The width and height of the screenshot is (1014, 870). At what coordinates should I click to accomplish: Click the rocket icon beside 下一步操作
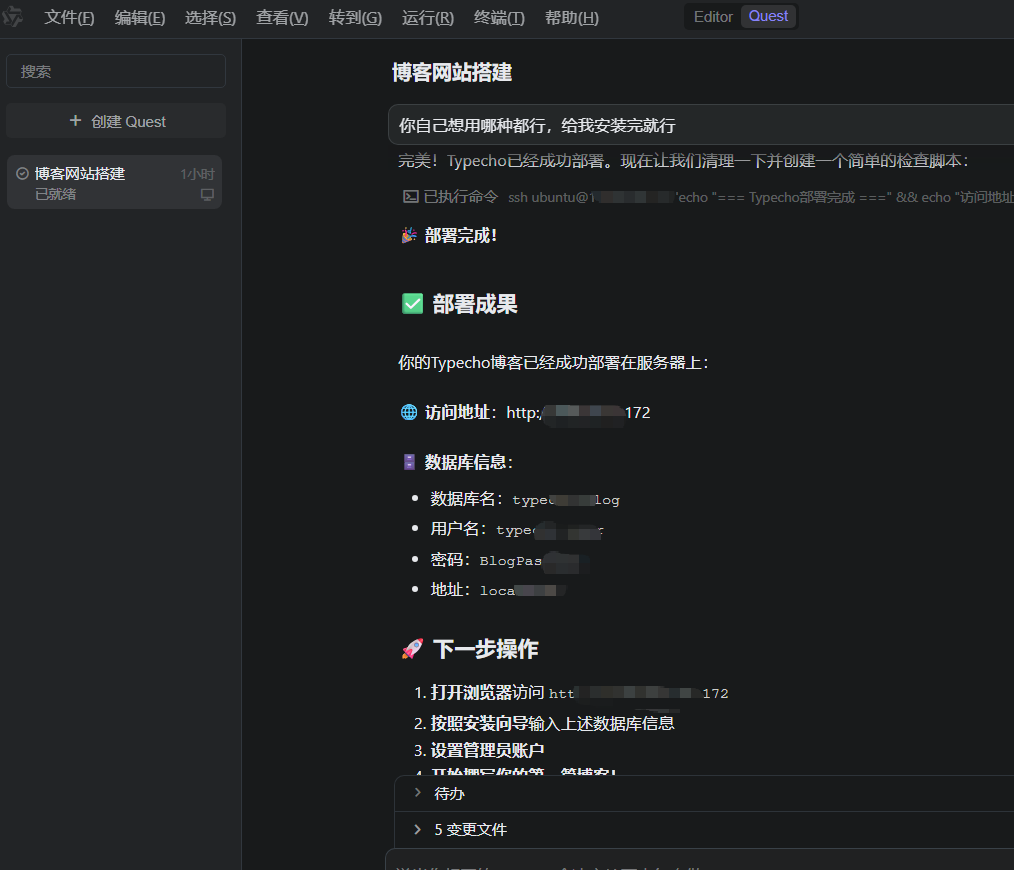tap(412, 649)
